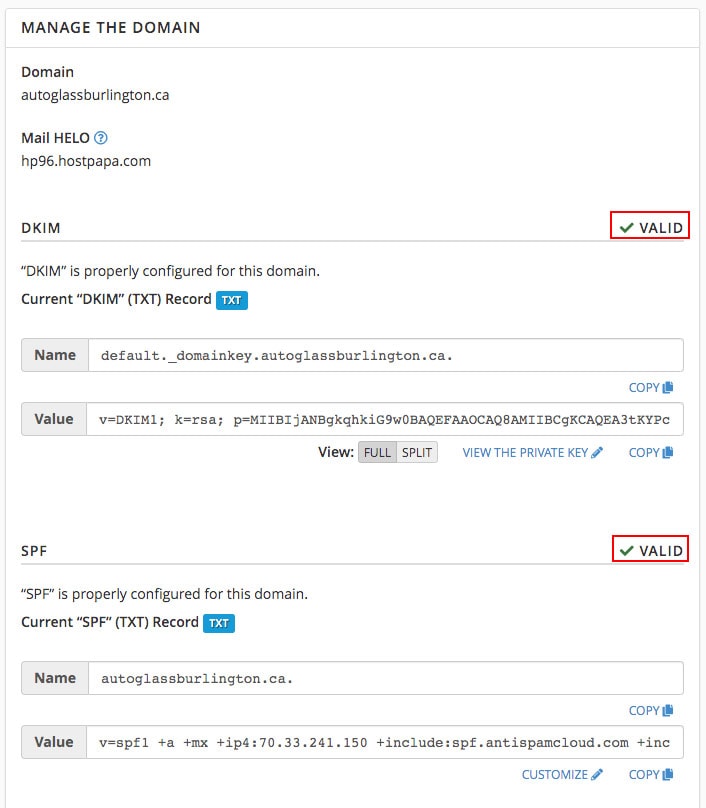Click the Mail HELO help question icon

(x=101, y=138)
